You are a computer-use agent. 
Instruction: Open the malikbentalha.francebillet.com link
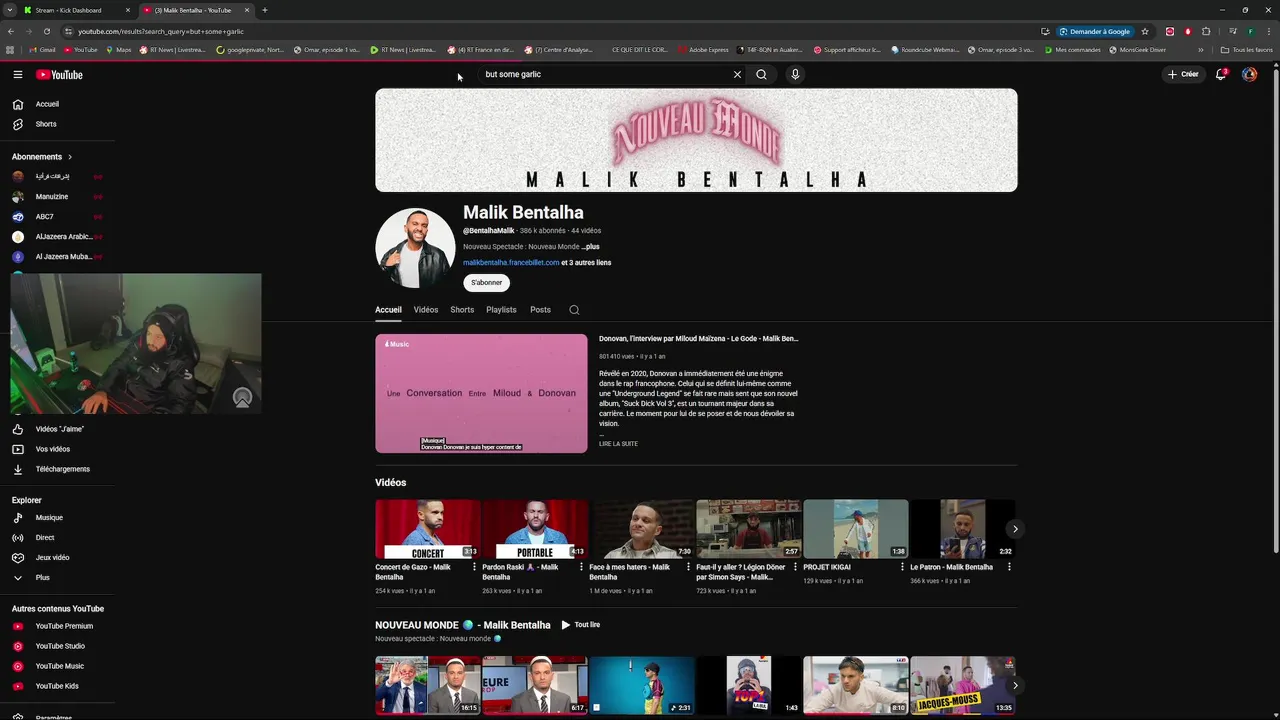[511, 263]
